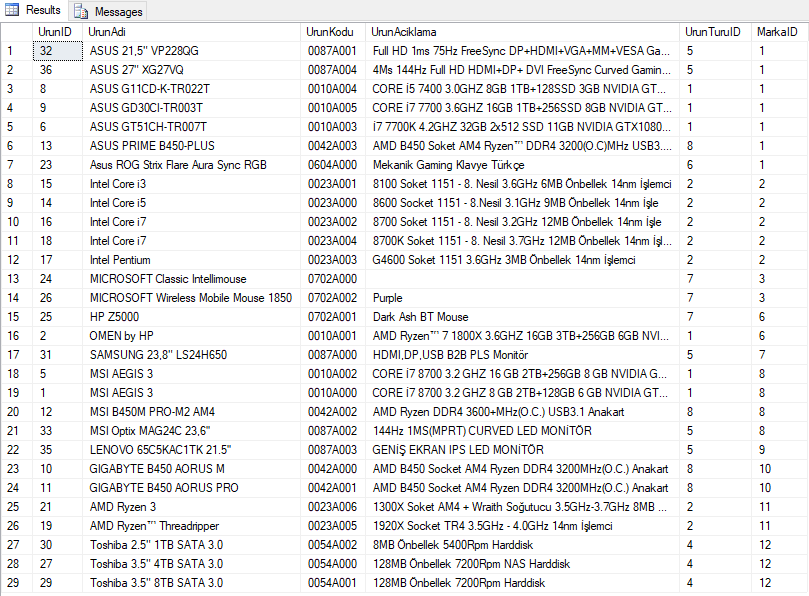Switch to the Results tab
The width and height of the screenshot is (809, 596).
click(x=34, y=10)
